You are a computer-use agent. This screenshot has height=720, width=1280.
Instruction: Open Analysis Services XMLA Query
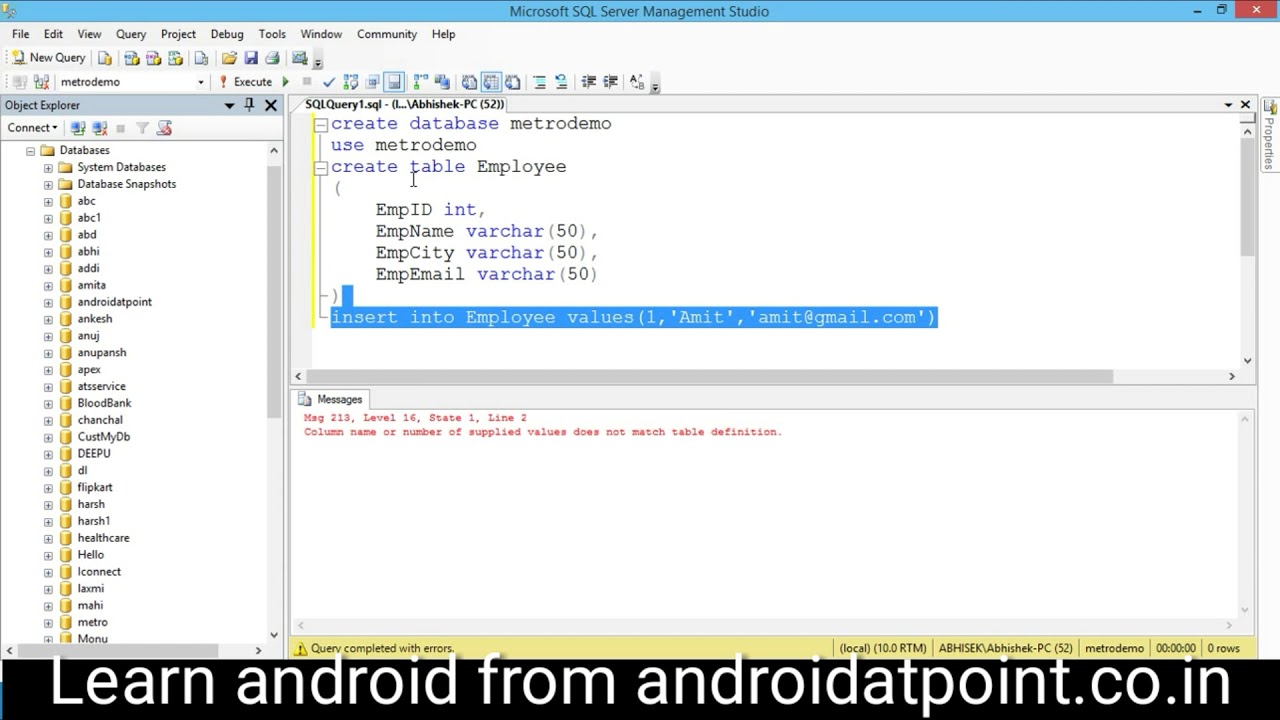click(x=175, y=58)
